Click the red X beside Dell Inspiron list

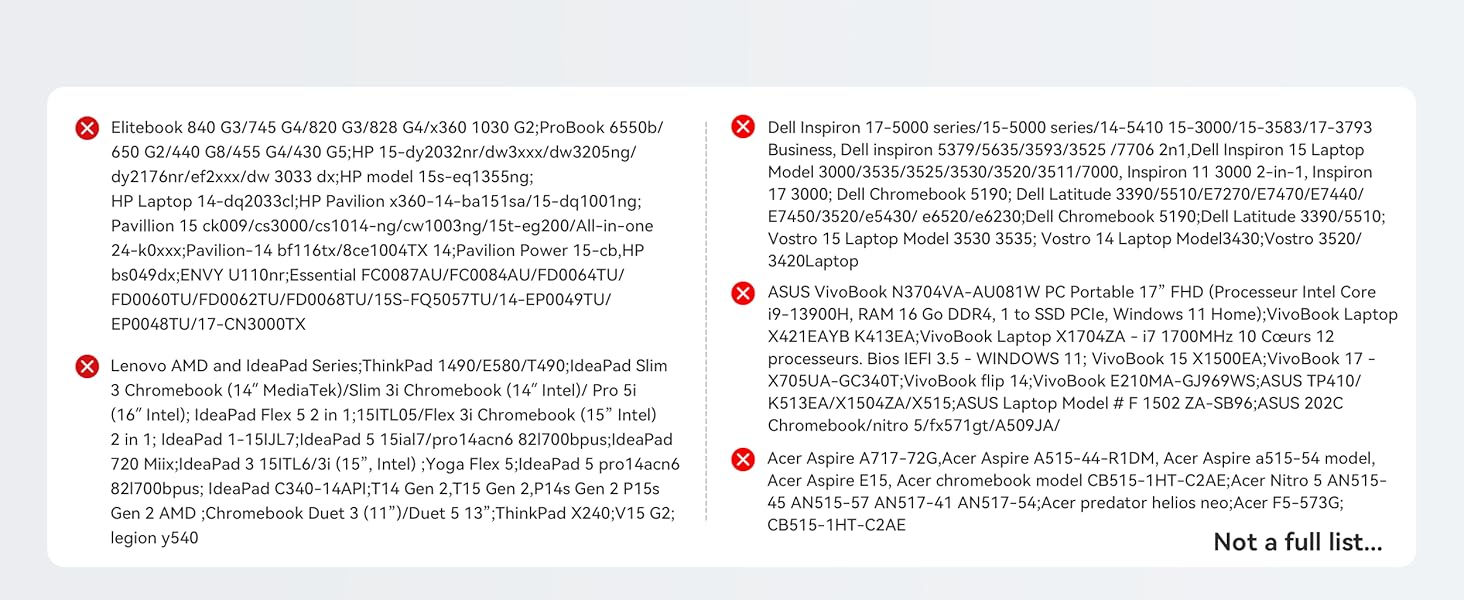coord(743,127)
